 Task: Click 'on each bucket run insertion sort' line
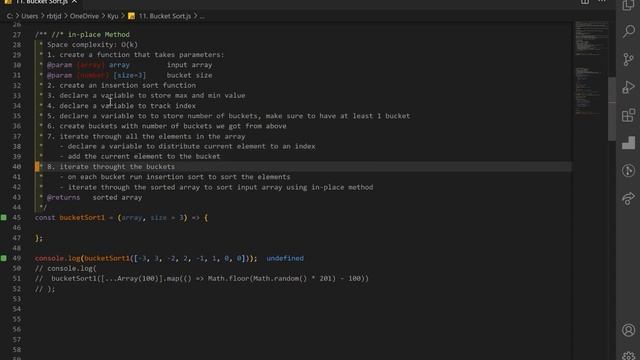pyautogui.click(x=179, y=177)
